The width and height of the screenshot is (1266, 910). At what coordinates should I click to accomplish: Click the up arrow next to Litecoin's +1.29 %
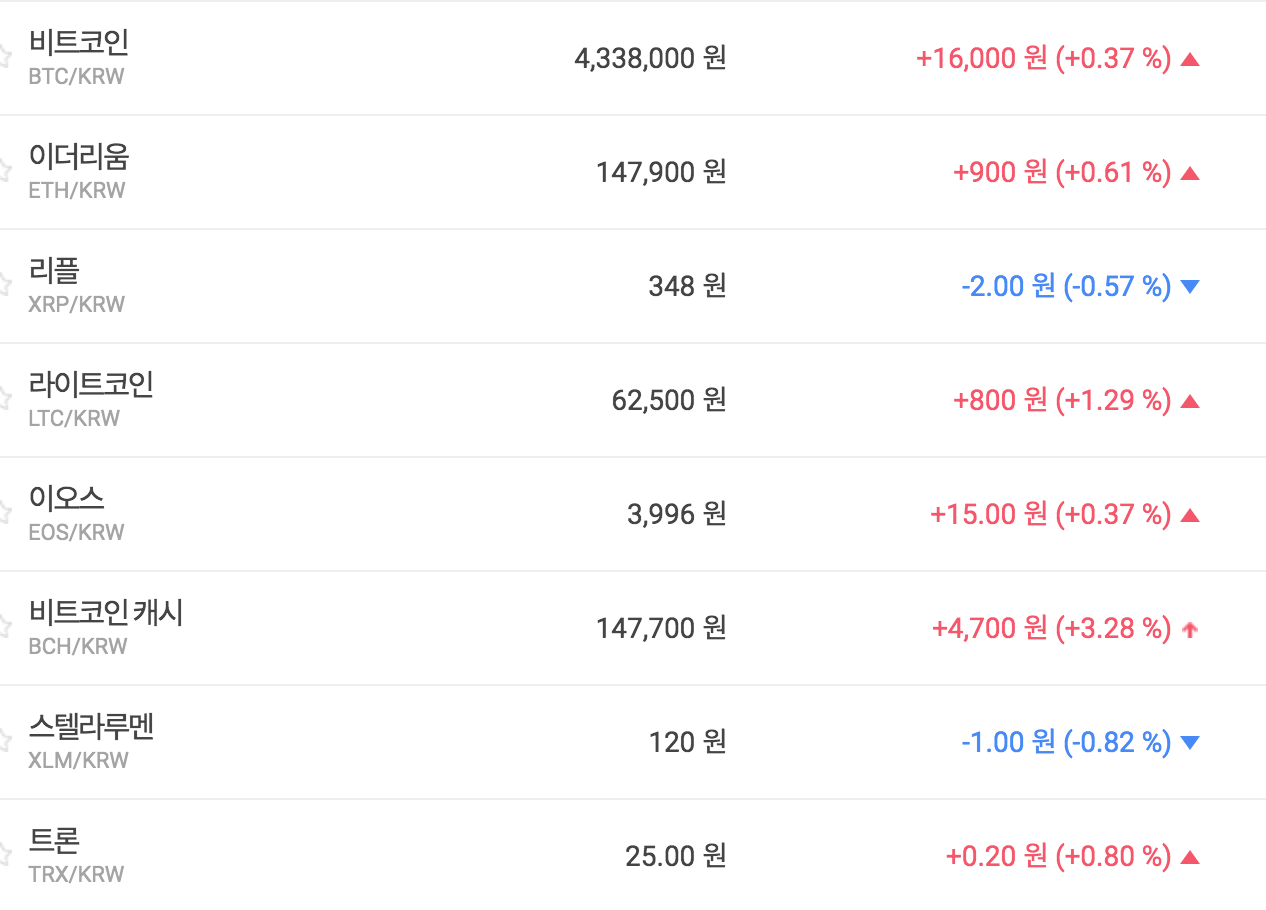(1189, 402)
